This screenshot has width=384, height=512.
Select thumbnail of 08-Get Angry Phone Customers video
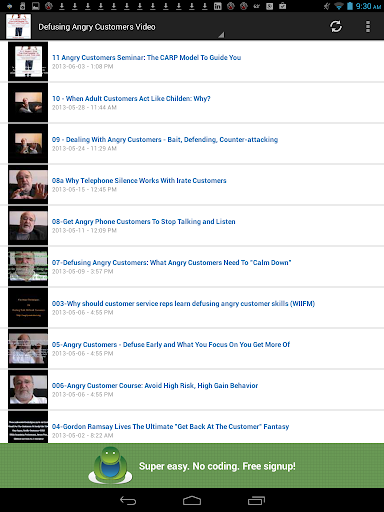[x=28, y=225]
